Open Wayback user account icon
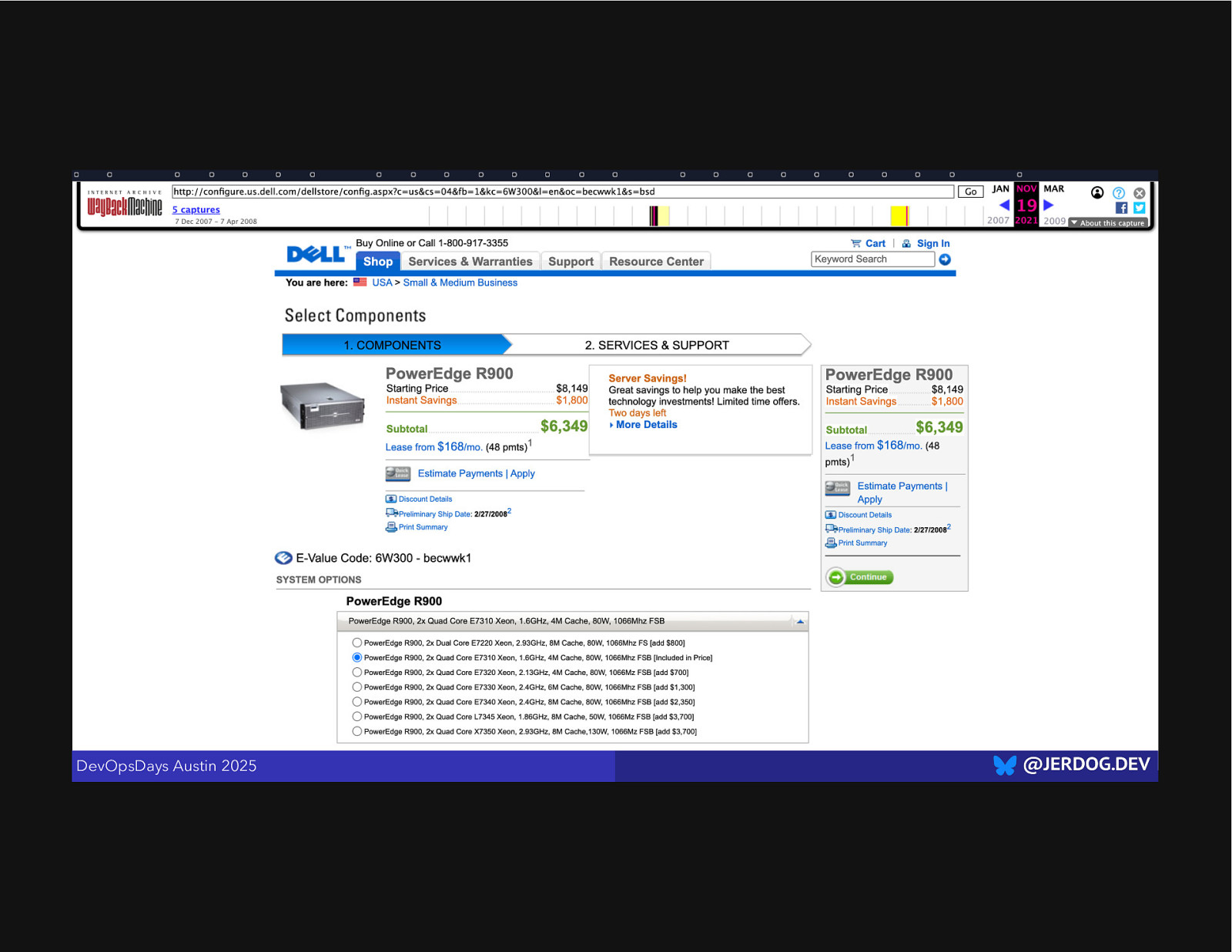Image resolution: width=1232 pixels, height=952 pixels. [1097, 192]
